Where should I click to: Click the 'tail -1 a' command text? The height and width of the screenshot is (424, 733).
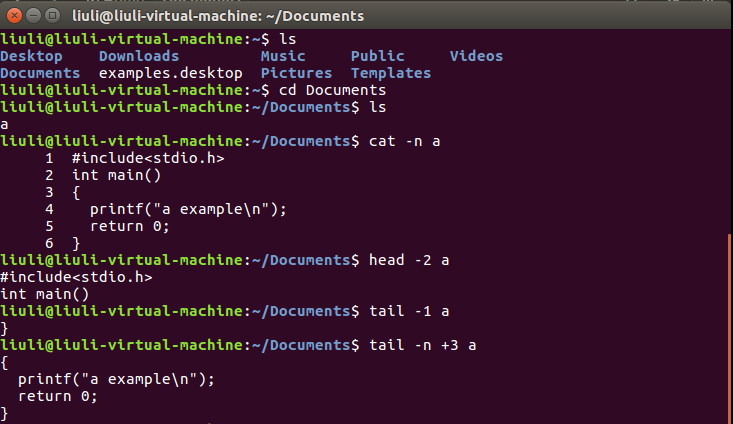pyautogui.click(x=409, y=311)
